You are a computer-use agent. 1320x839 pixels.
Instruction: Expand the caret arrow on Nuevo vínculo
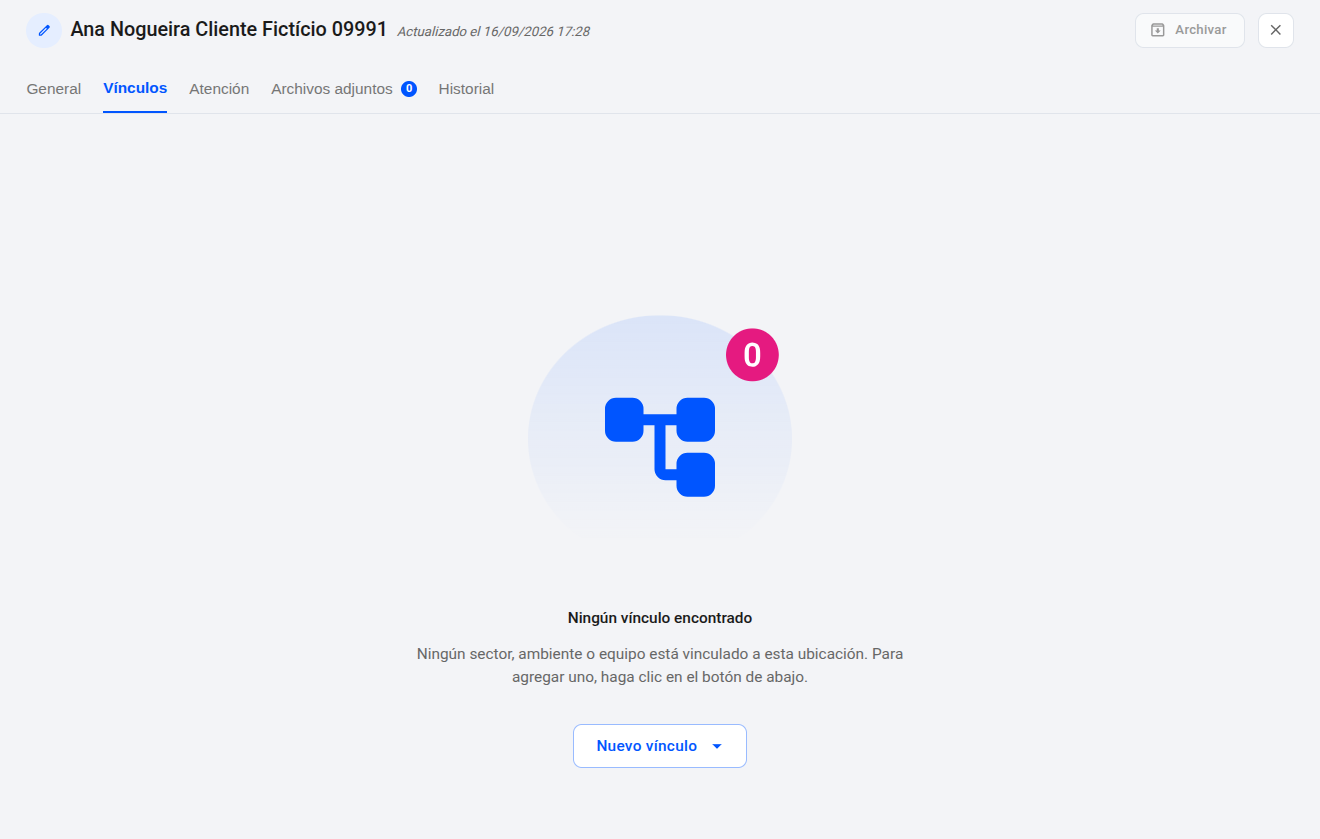tap(717, 746)
